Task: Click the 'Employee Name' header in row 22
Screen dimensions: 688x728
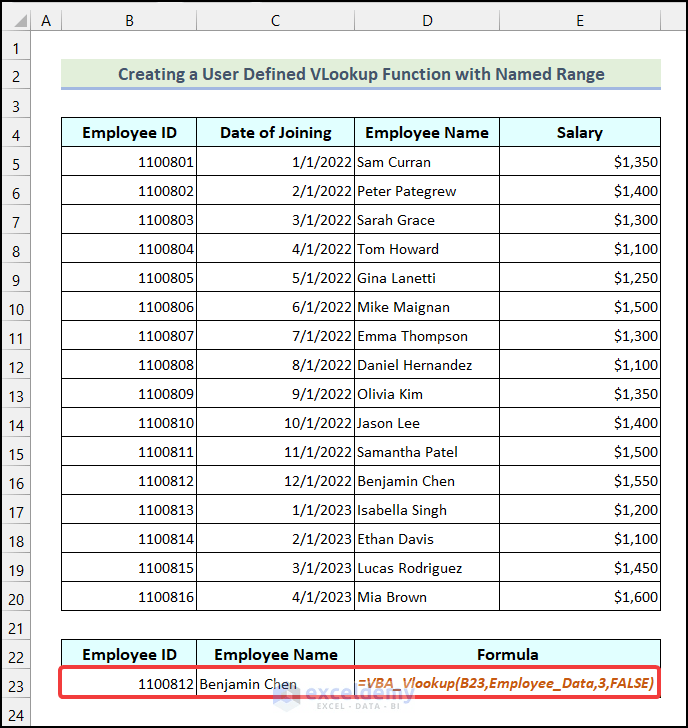Action: coord(275,654)
